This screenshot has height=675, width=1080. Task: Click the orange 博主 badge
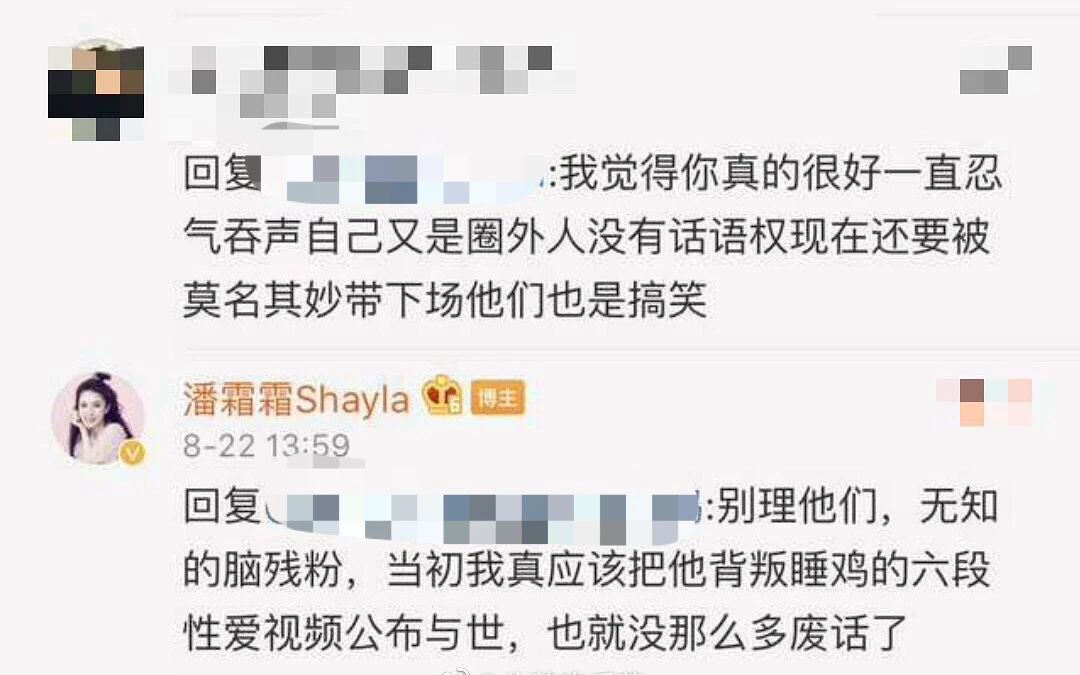pyautogui.click(x=498, y=398)
